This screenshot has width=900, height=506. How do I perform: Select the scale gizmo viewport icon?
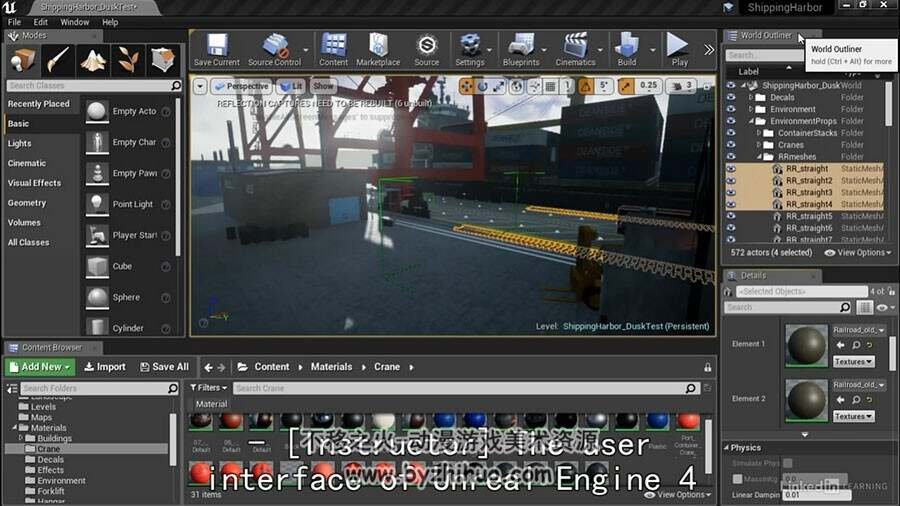[499, 86]
